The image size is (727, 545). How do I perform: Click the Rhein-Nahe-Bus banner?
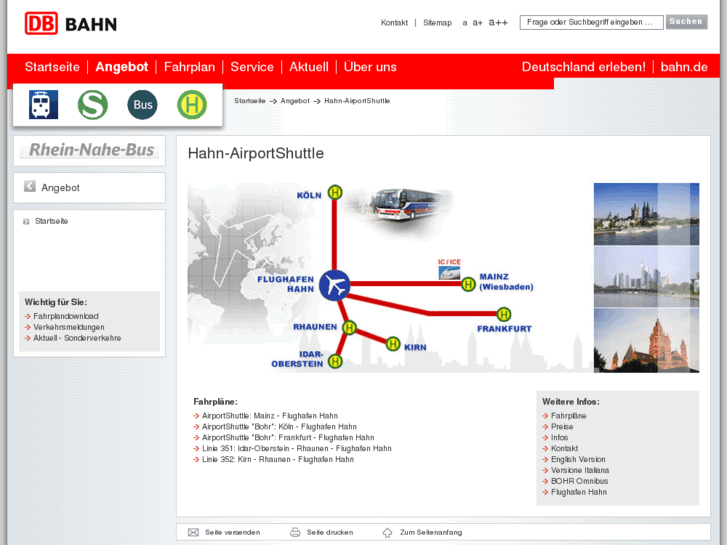[89, 150]
